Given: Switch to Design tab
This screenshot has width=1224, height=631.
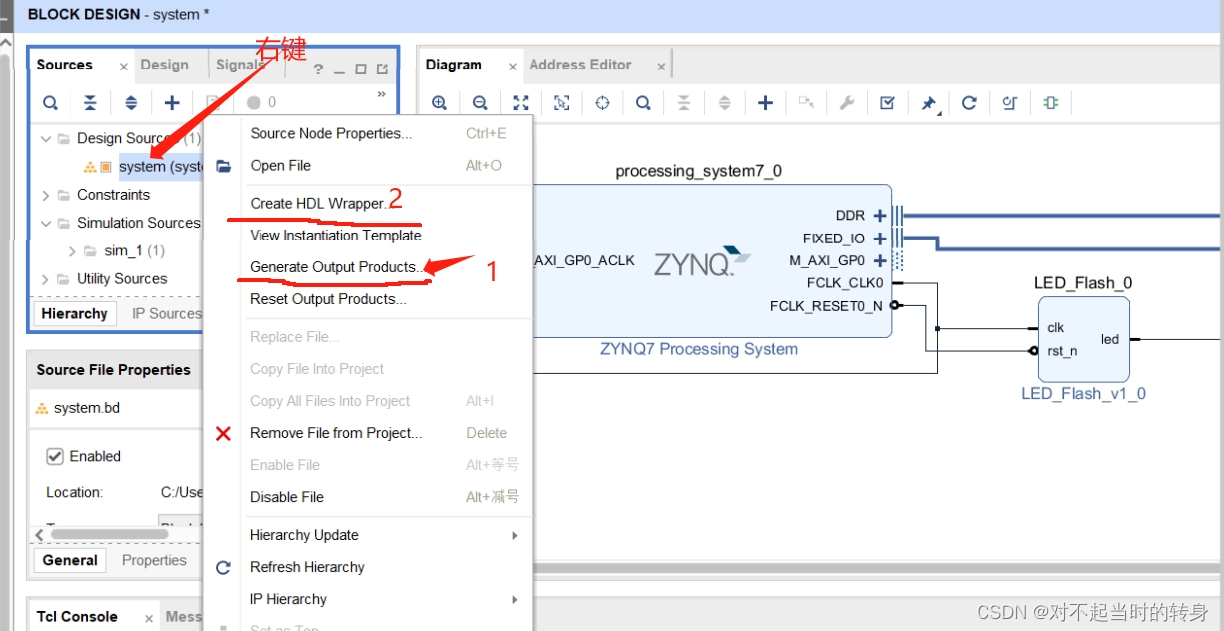Looking at the screenshot, I should (165, 65).
